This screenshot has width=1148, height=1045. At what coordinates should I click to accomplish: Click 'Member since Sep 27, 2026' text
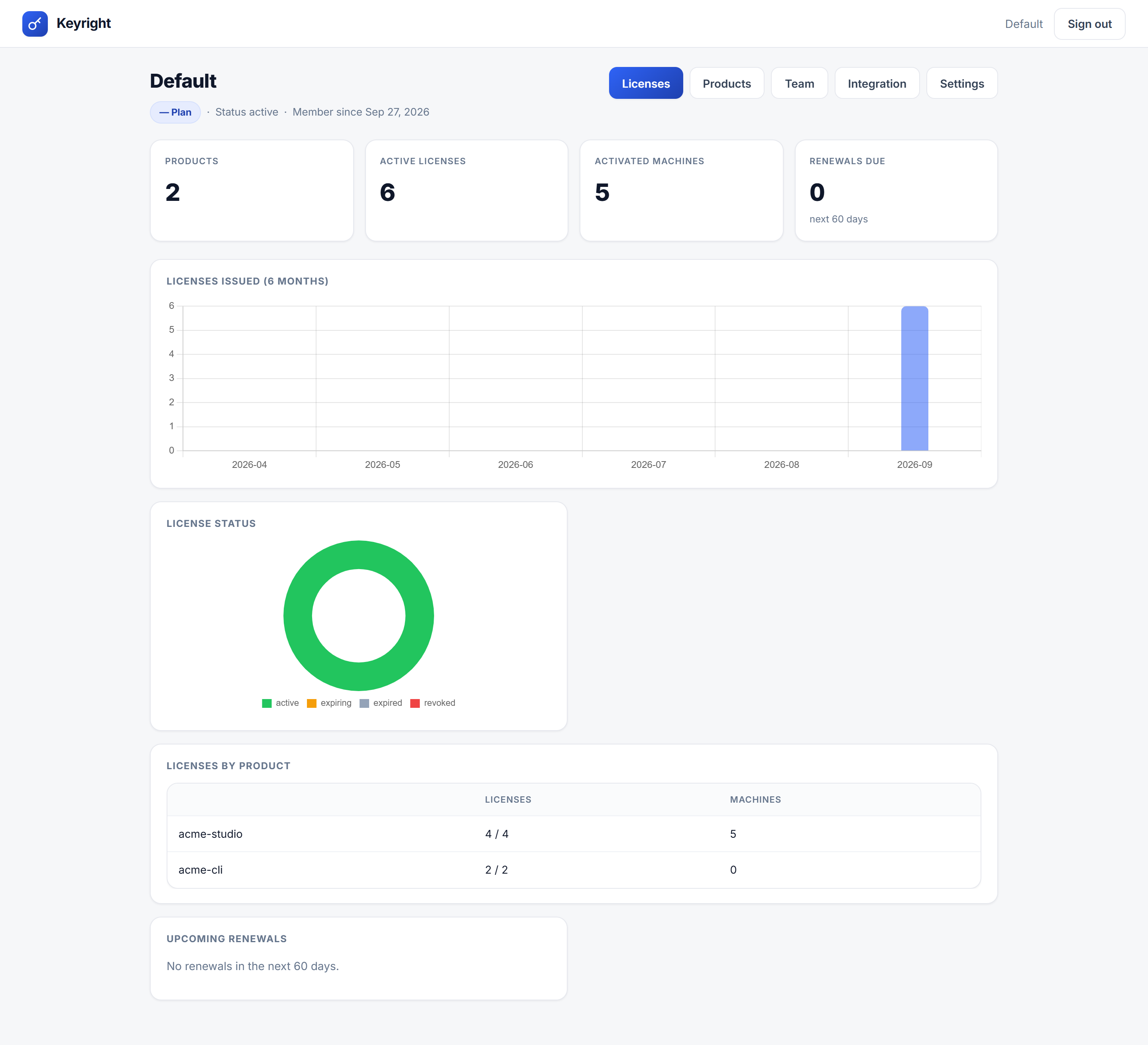[x=360, y=112]
